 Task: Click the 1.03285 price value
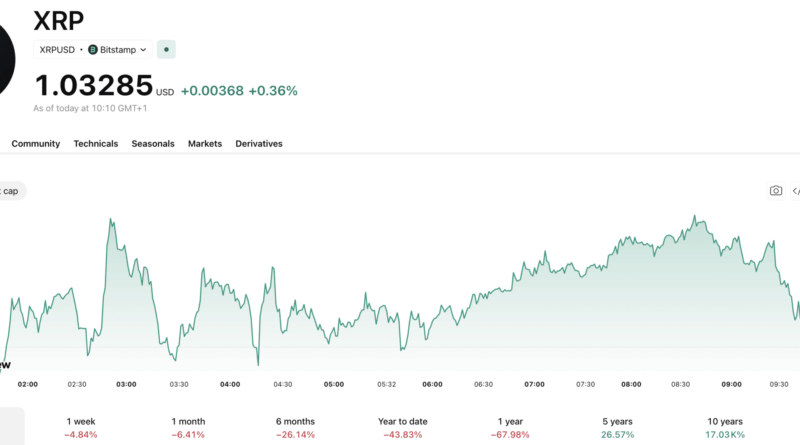[x=94, y=85]
